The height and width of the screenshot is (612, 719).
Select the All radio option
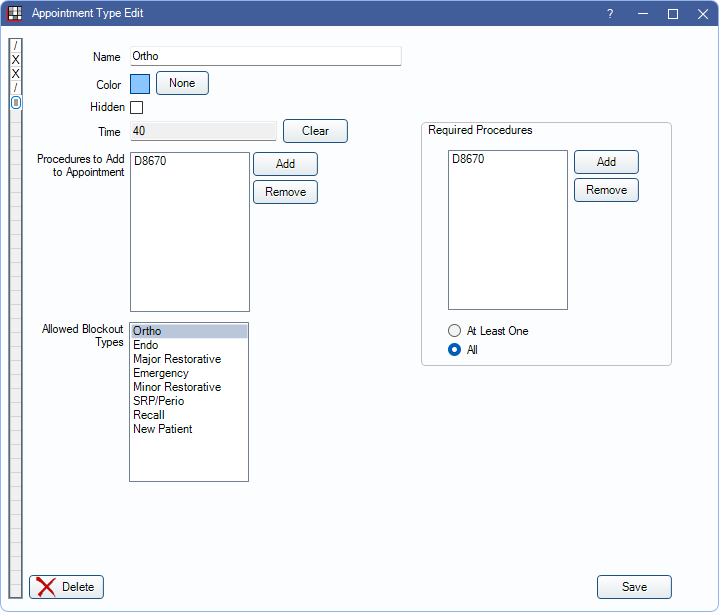coord(455,350)
